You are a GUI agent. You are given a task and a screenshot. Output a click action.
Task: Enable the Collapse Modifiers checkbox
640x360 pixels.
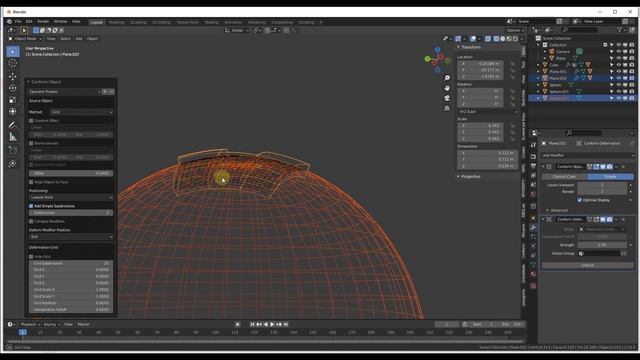tap(31, 221)
